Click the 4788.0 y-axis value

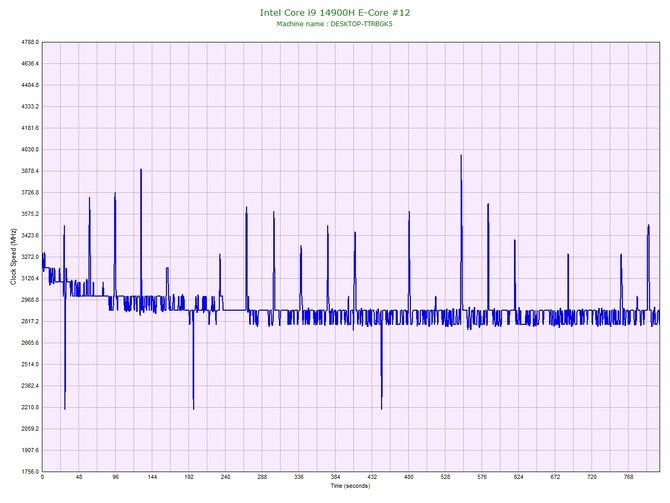[30, 42]
